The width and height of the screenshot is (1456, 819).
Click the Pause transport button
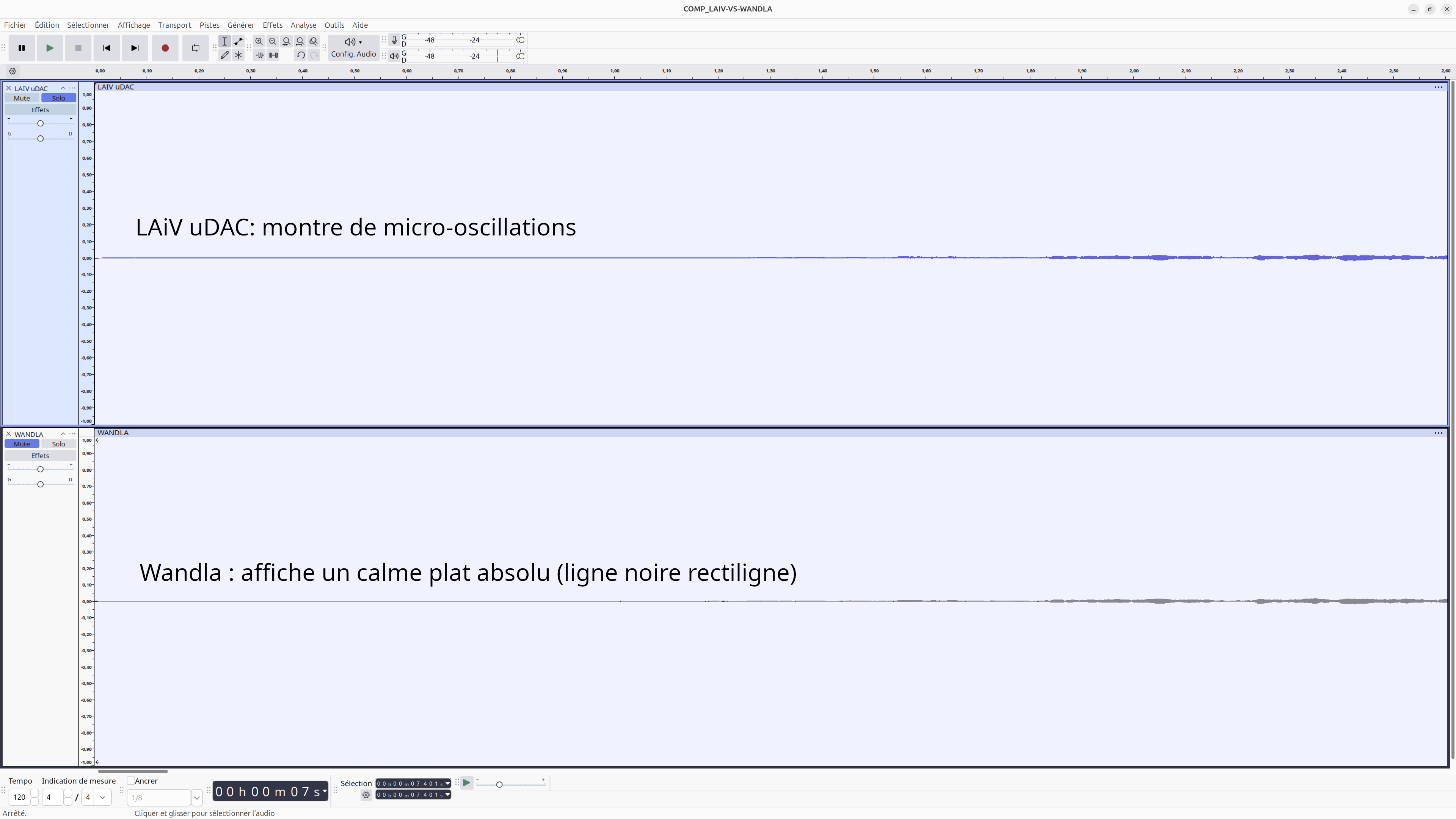22,48
